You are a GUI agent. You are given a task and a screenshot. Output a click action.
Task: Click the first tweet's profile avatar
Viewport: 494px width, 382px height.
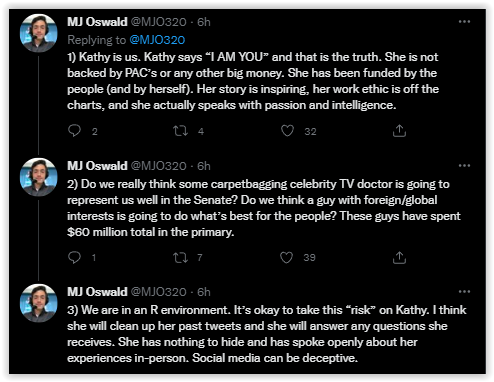[39, 33]
